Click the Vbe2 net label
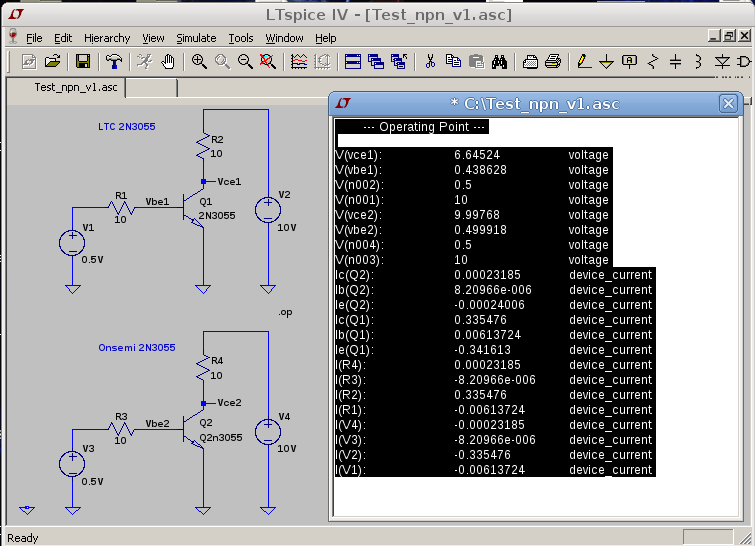The width and height of the screenshot is (755, 546). click(157, 424)
